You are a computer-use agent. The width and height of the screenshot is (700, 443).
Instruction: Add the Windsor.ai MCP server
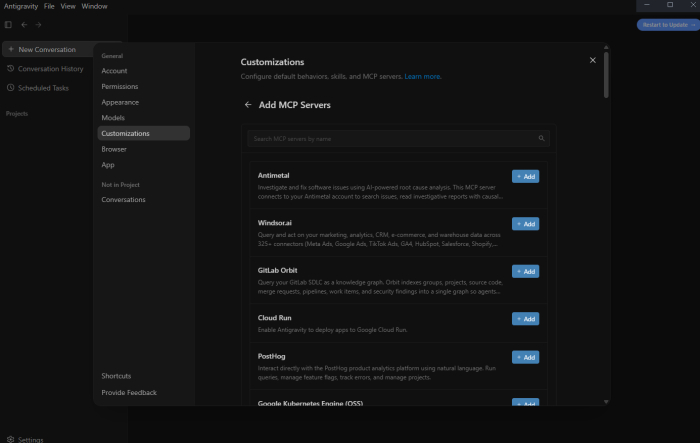click(525, 224)
